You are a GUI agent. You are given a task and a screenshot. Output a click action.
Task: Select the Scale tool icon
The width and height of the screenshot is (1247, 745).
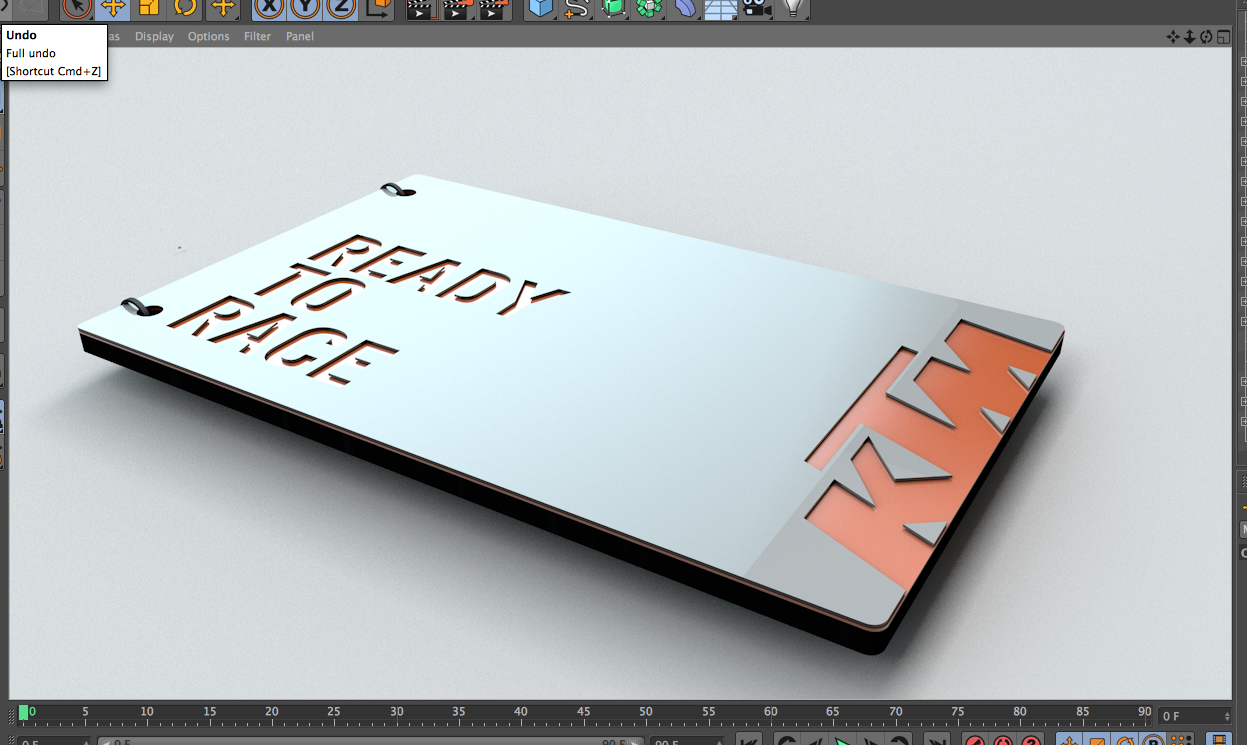pos(149,8)
